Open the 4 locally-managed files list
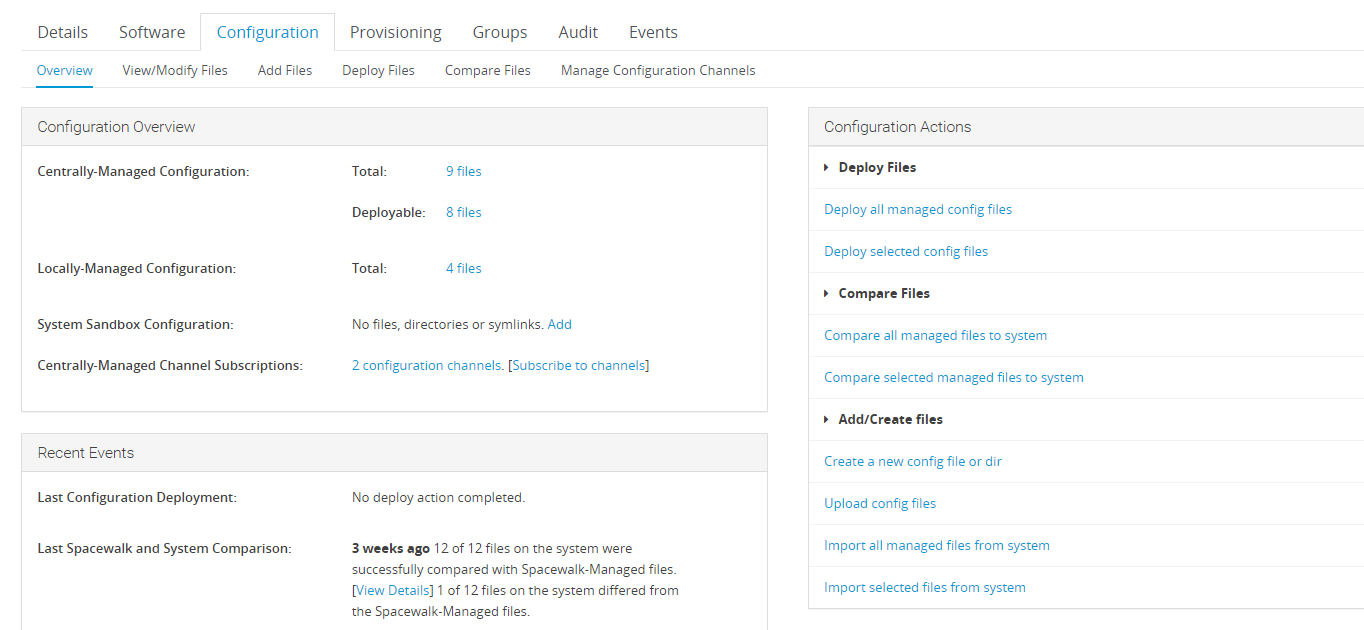Viewport: 1364px width, 630px height. (463, 268)
